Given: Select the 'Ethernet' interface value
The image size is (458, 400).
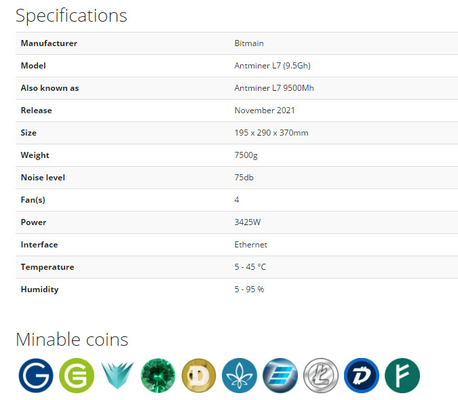Looking at the screenshot, I should 251,245.
